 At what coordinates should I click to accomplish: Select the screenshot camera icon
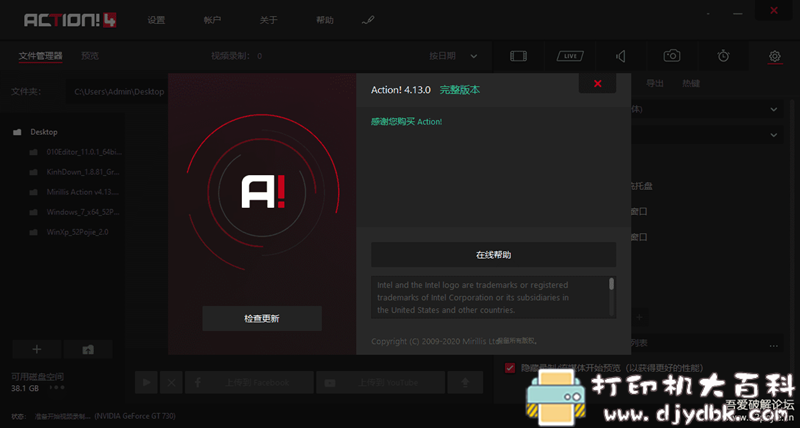click(x=672, y=56)
